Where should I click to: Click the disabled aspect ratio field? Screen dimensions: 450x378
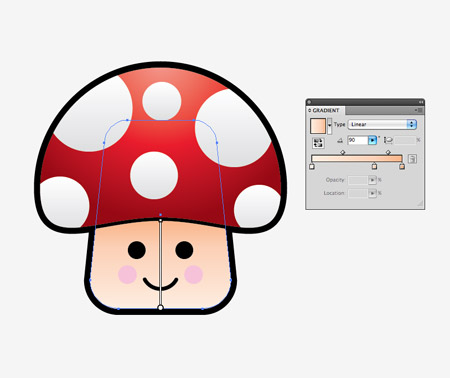[x=405, y=140]
